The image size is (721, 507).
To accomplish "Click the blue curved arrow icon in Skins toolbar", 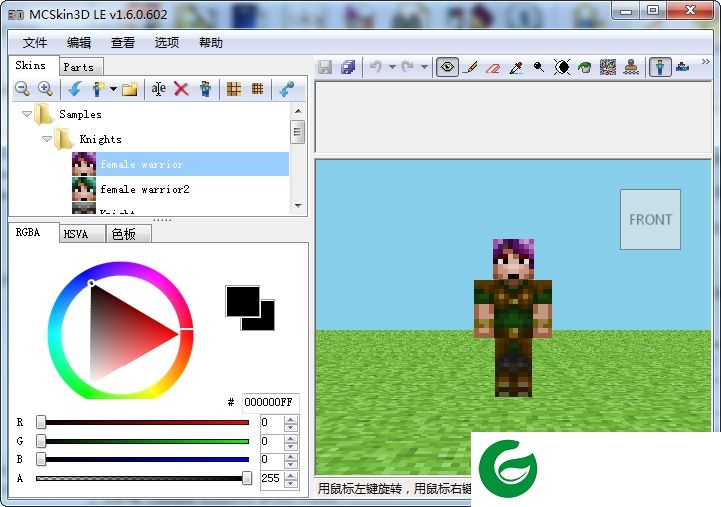I will (74, 88).
